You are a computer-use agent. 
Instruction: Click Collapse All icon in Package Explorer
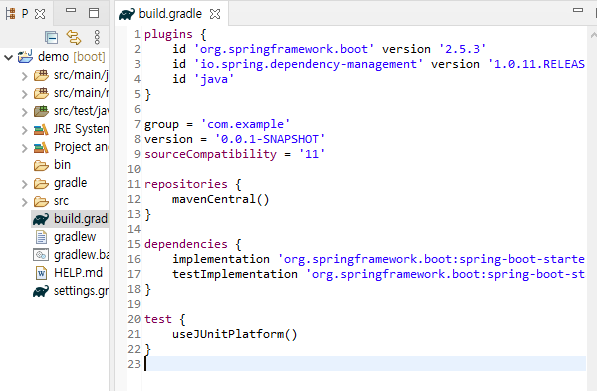click(51, 37)
